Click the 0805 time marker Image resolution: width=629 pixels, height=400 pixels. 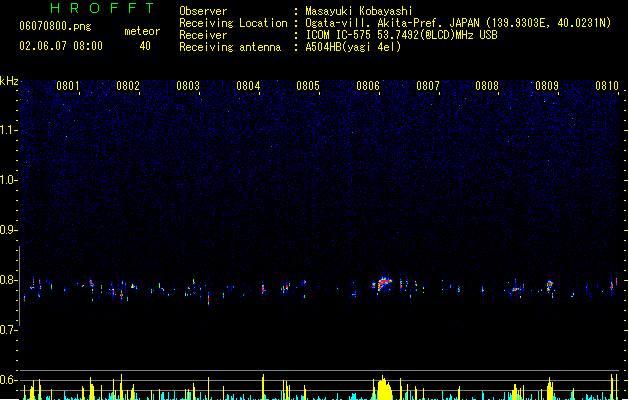308,86
